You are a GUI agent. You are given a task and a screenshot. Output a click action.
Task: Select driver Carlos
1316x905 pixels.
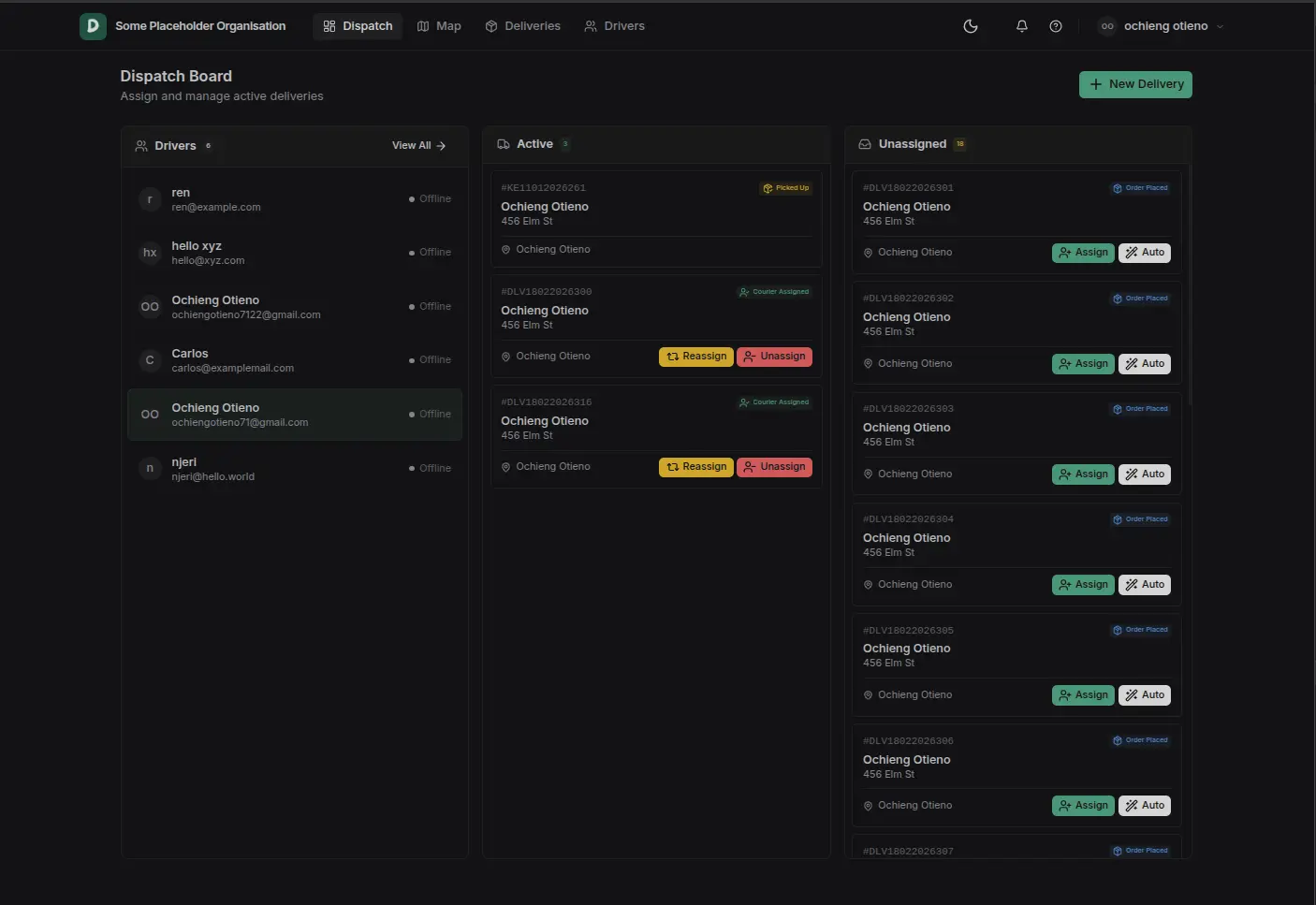(x=295, y=360)
